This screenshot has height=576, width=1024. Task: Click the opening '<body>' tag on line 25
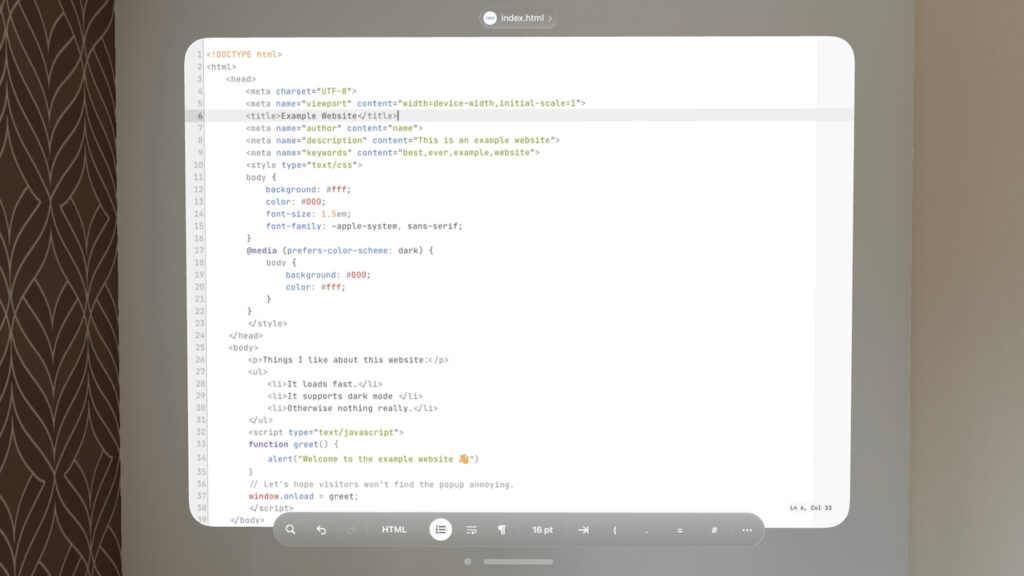[x=243, y=348]
